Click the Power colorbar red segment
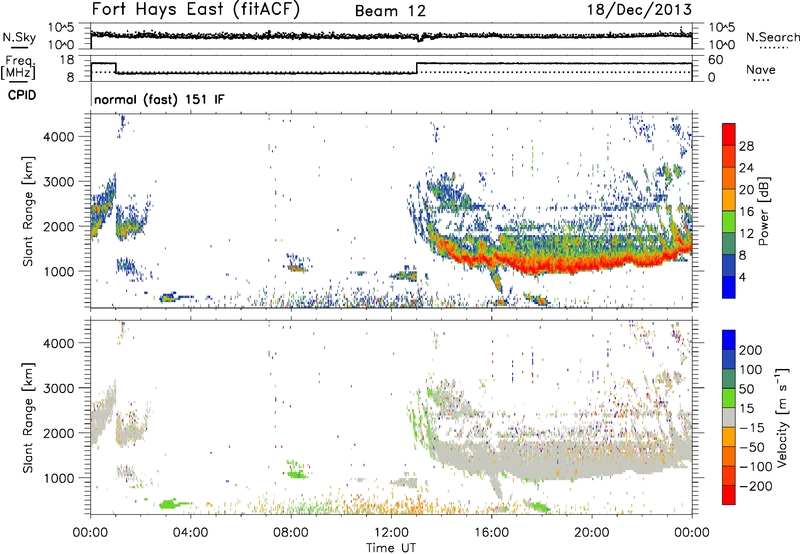This screenshot has height=554, width=800. (729, 134)
